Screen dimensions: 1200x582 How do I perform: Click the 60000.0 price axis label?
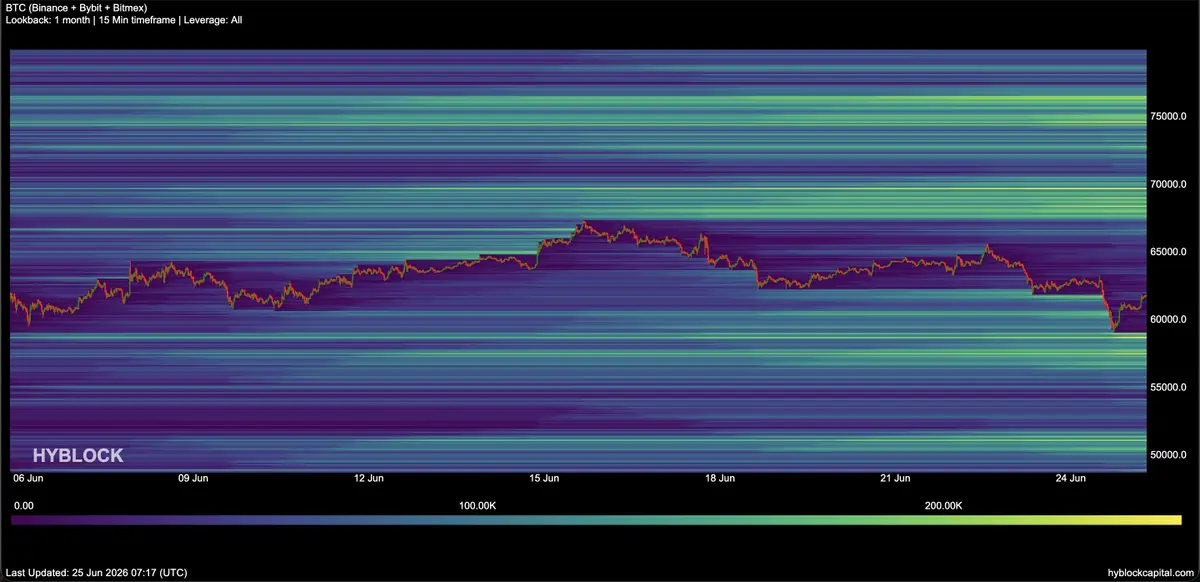1168,320
